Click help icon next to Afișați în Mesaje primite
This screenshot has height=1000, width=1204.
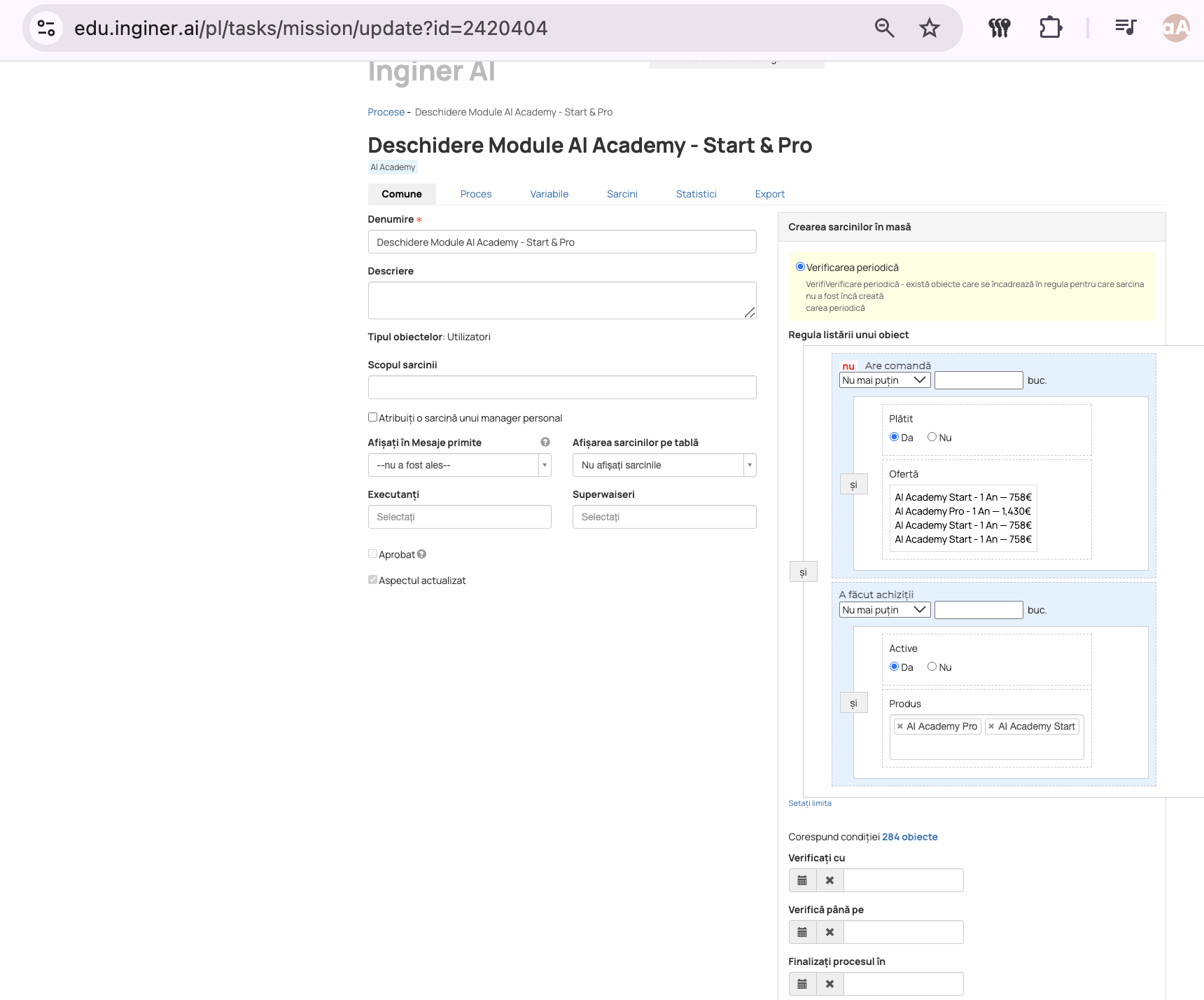tap(545, 442)
